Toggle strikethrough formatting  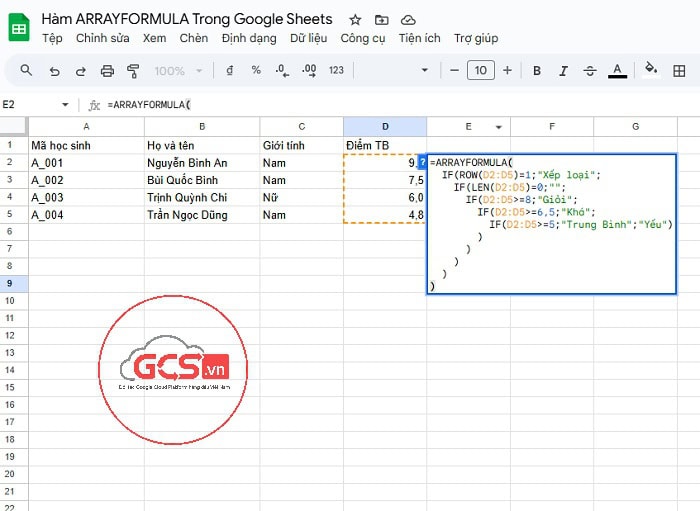tap(589, 71)
